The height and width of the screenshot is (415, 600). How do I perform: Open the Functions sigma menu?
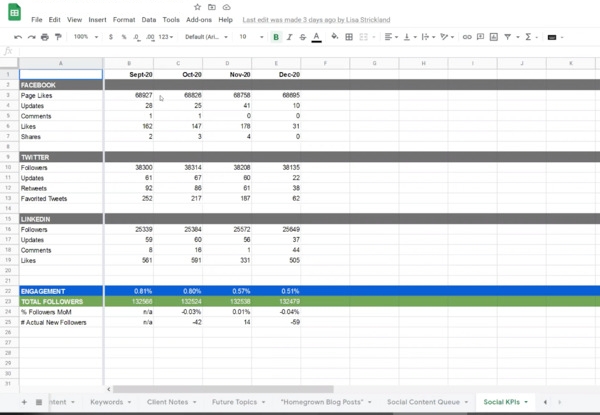531,37
